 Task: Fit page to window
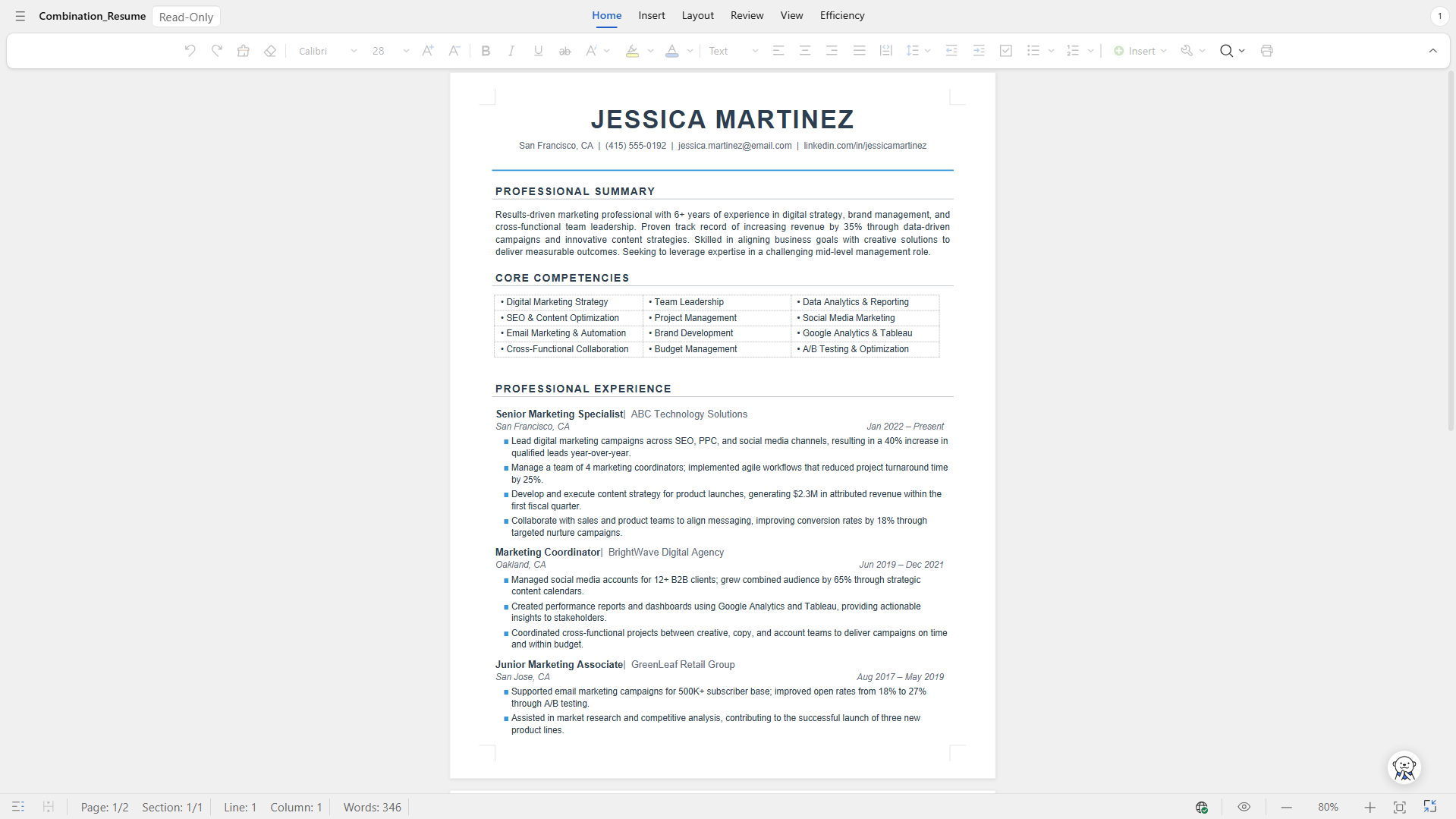(x=1399, y=808)
